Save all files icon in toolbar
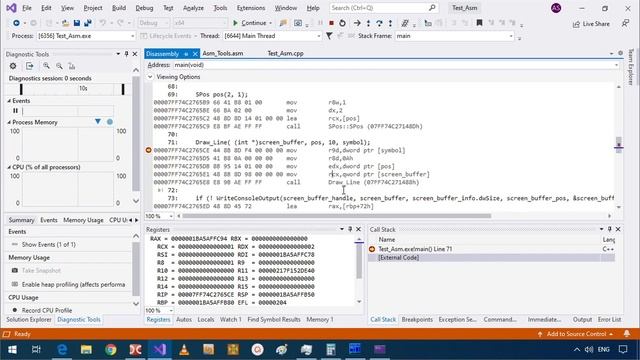Viewport: 640px width, 360px height. point(88,23)
